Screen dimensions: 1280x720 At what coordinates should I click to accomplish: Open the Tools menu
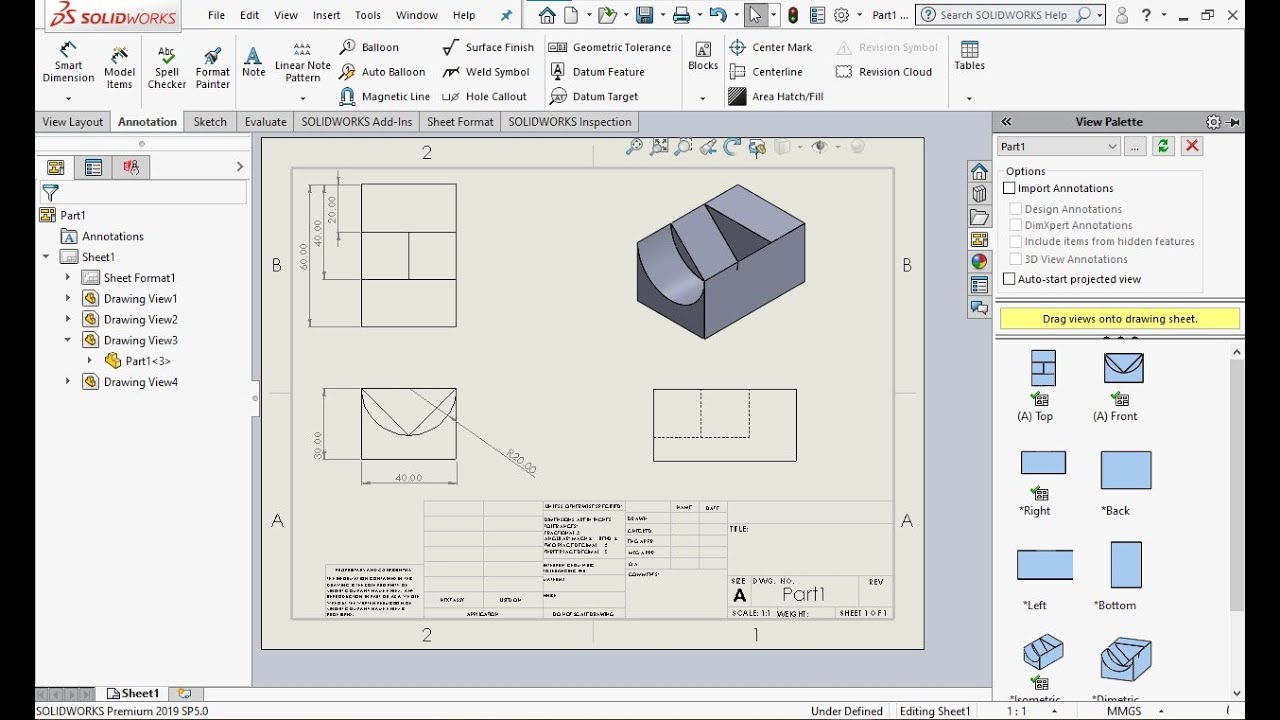tap(368, 15)
